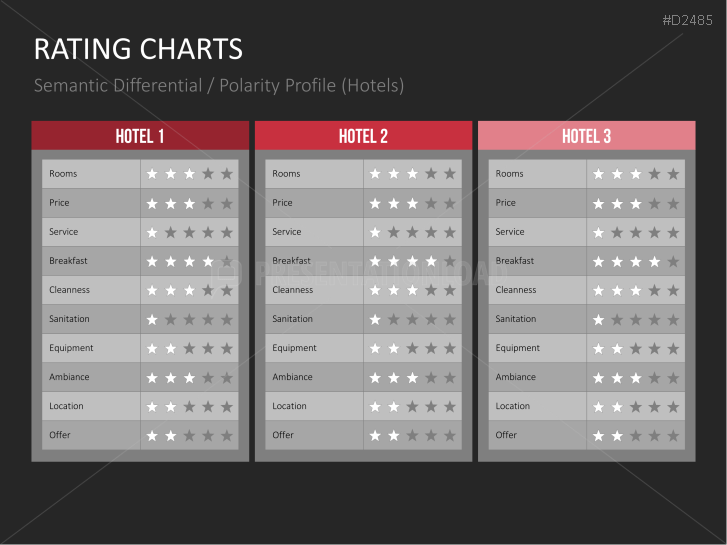Screen dimensions: 727x545
Task: Click the fourth star in Hotel 2 Breakfast row
Action: (431, 261)
